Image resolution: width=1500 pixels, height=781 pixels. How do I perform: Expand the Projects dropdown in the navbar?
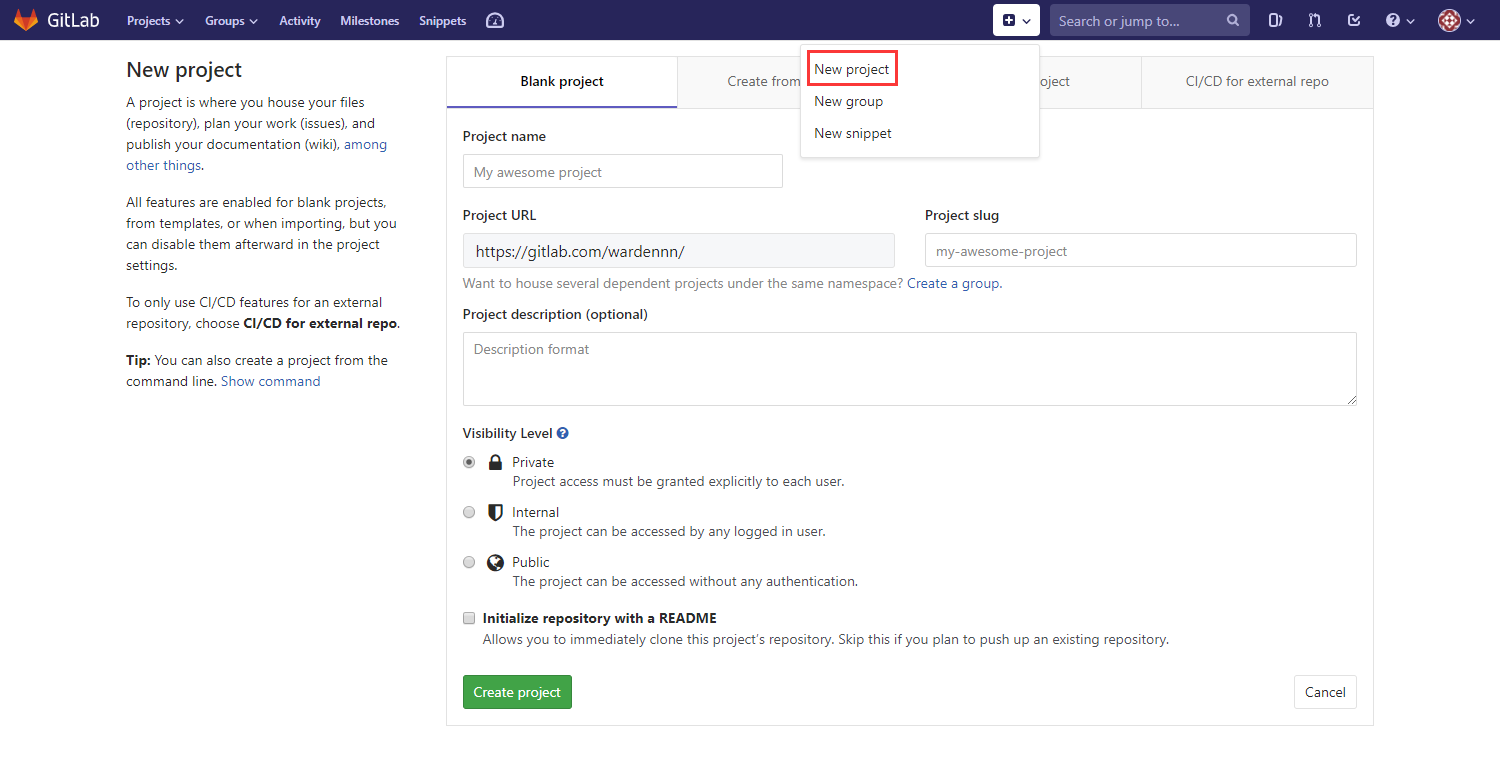[155, 20]
